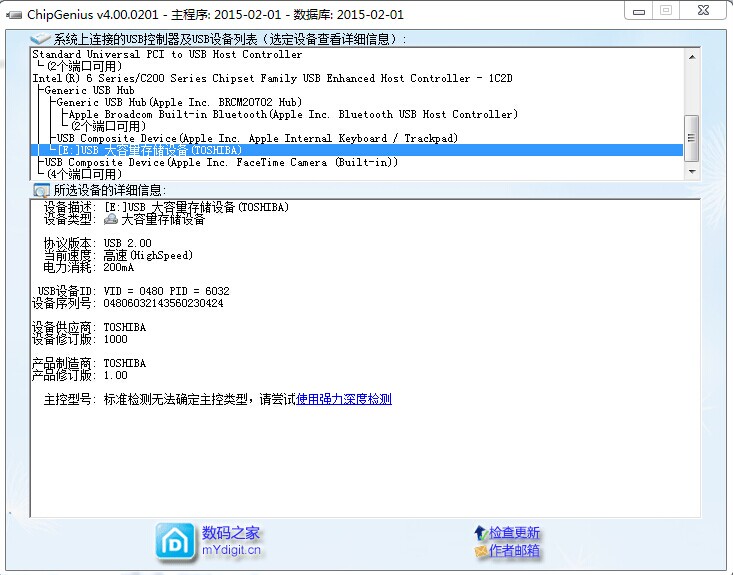Click the USB 2.00 protocol version value

click(128, 243)
